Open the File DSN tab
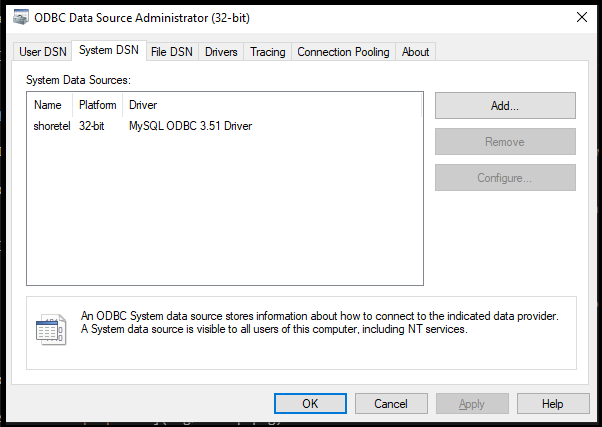The image size is (602, 427). point(172,52)
